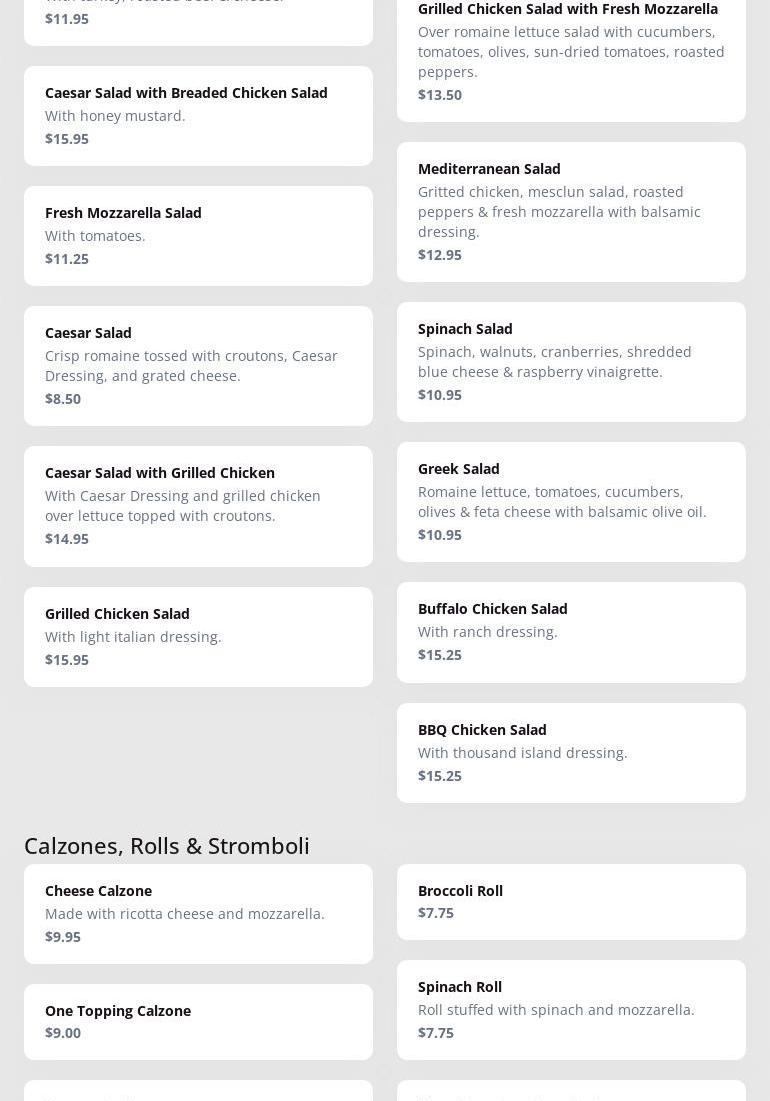The height and width of the screenshot is (1101, 770).
Task: Open the Cheese Calzone item
Action: [x=198, y=914]
